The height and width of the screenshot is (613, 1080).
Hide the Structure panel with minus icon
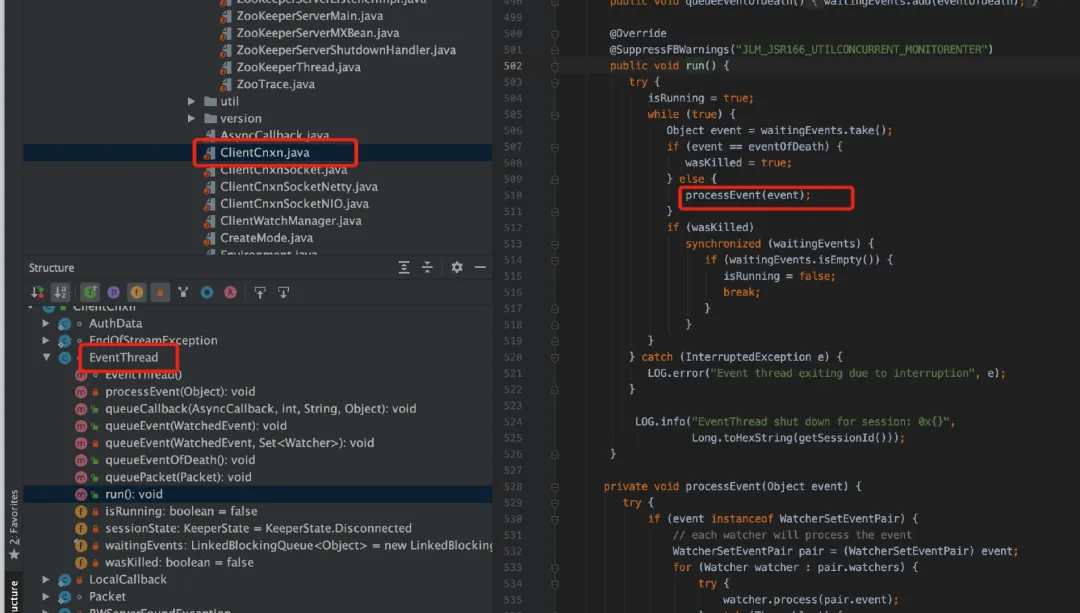click(x=480, y=267)
